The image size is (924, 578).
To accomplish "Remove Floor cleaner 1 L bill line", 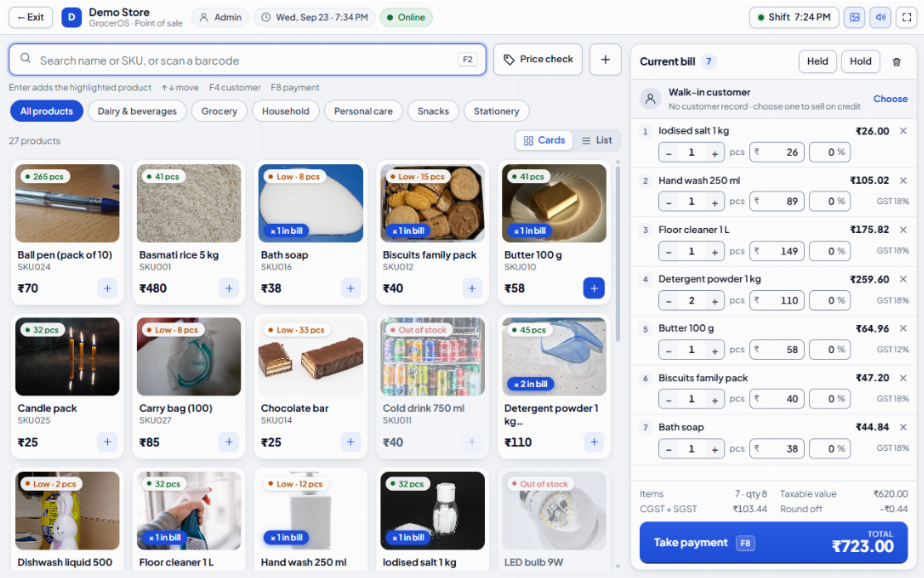I will (x=903, y=230).
